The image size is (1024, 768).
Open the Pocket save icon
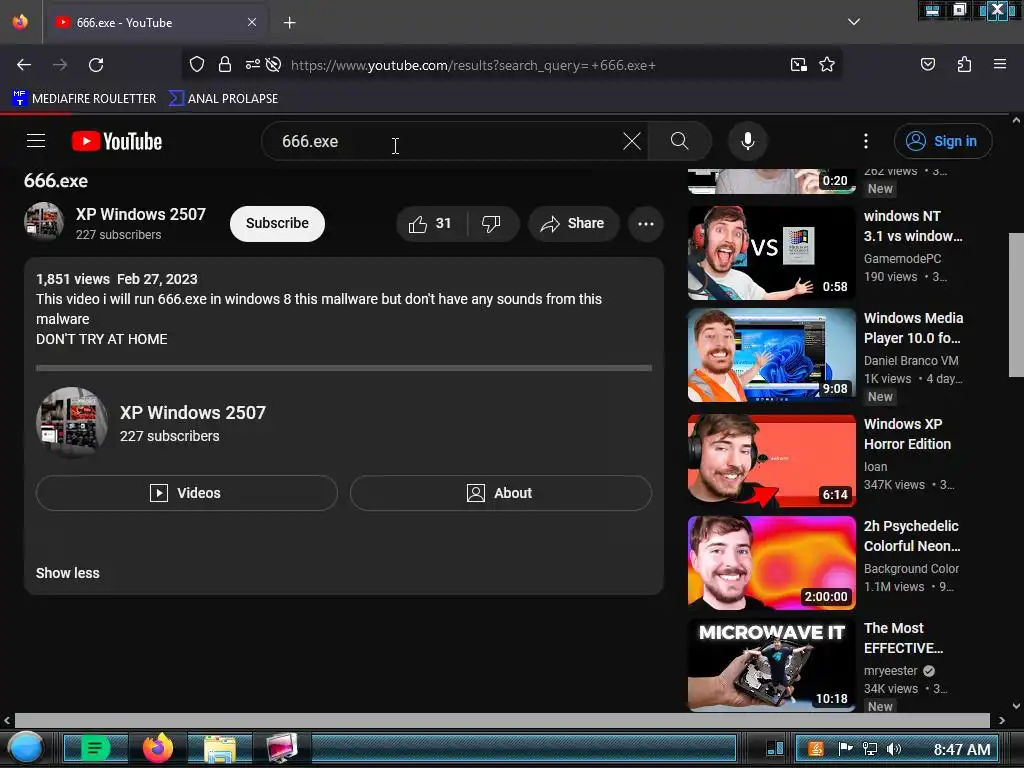pos(927,64)
